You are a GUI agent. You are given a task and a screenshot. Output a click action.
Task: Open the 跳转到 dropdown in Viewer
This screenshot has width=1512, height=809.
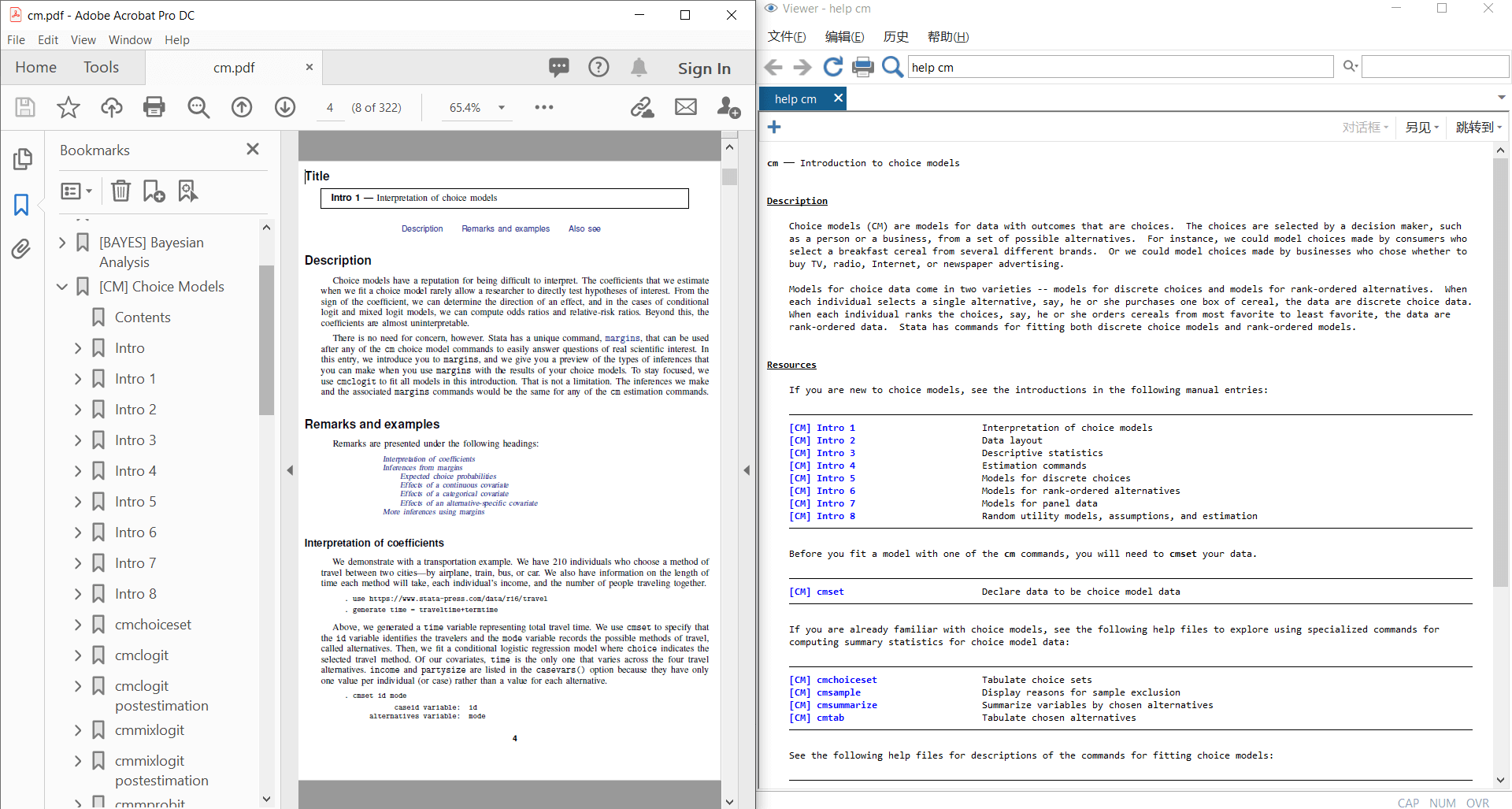tap(1478, 127)
